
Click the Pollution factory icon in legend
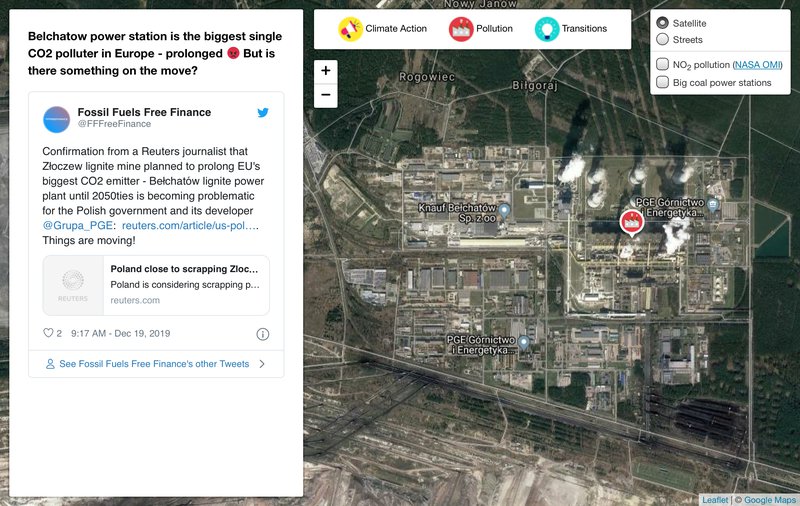pos(461,29)
